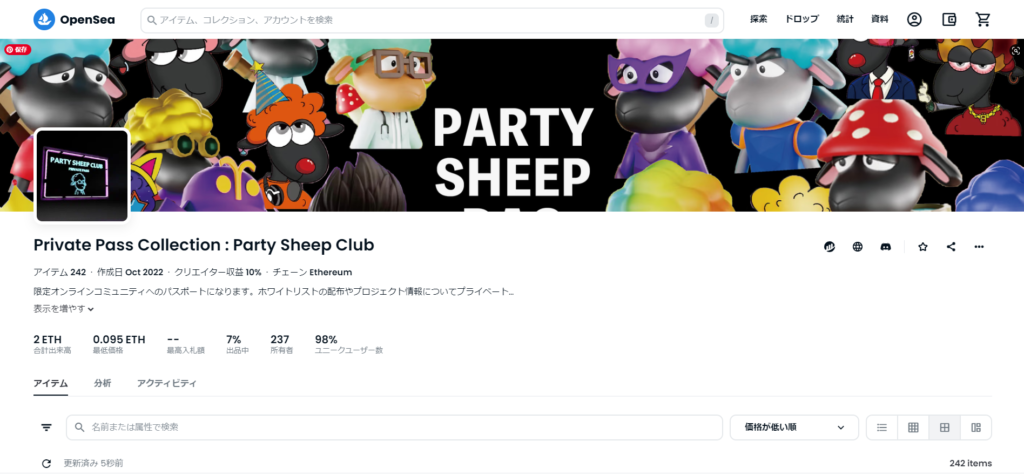The height and width of the screenshot is (475, 1024).
Task: Switch to small grid view layout
Action: 913,427
